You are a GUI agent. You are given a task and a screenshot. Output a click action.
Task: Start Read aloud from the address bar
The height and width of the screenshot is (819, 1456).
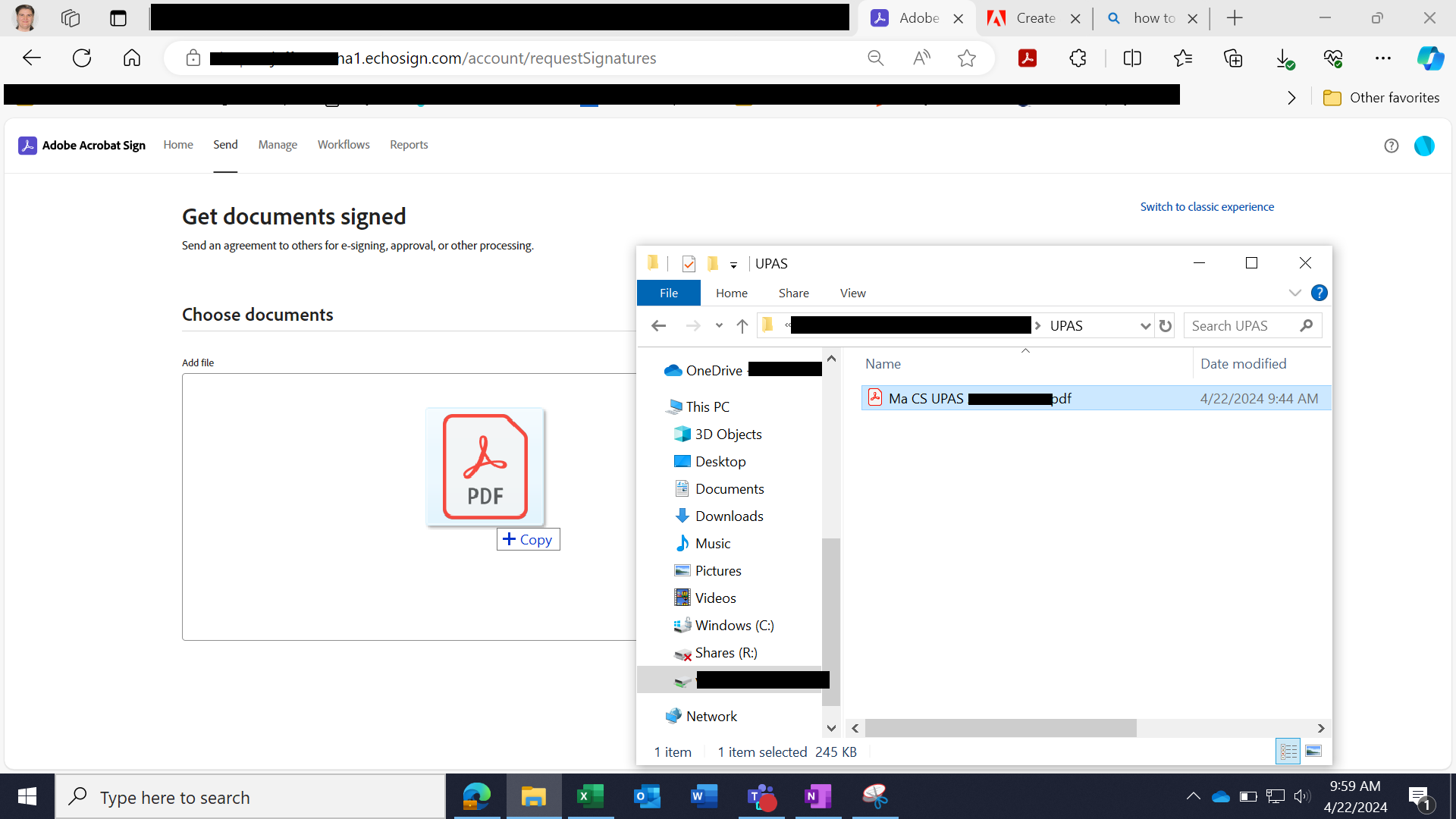click(x=921, y=58)
